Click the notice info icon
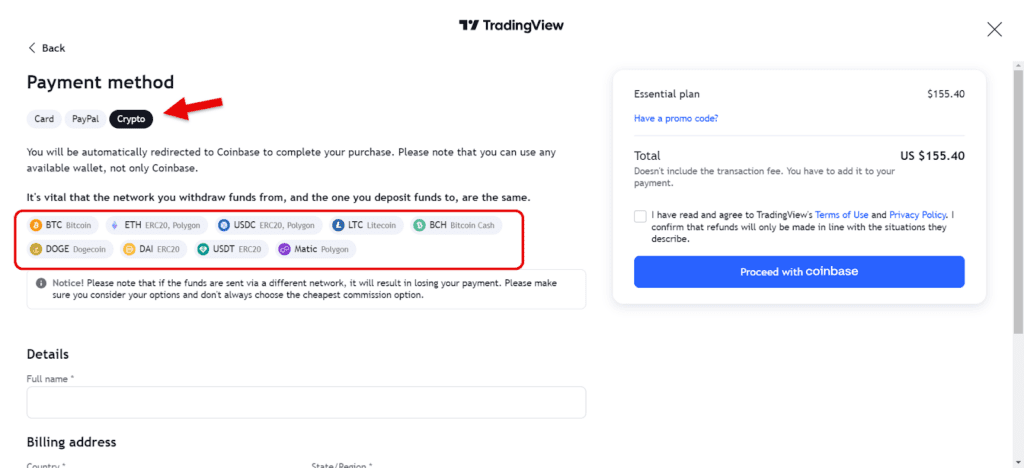Viewport: 1024px width, 468px height. pyautogui.click(x=41, y=283)
